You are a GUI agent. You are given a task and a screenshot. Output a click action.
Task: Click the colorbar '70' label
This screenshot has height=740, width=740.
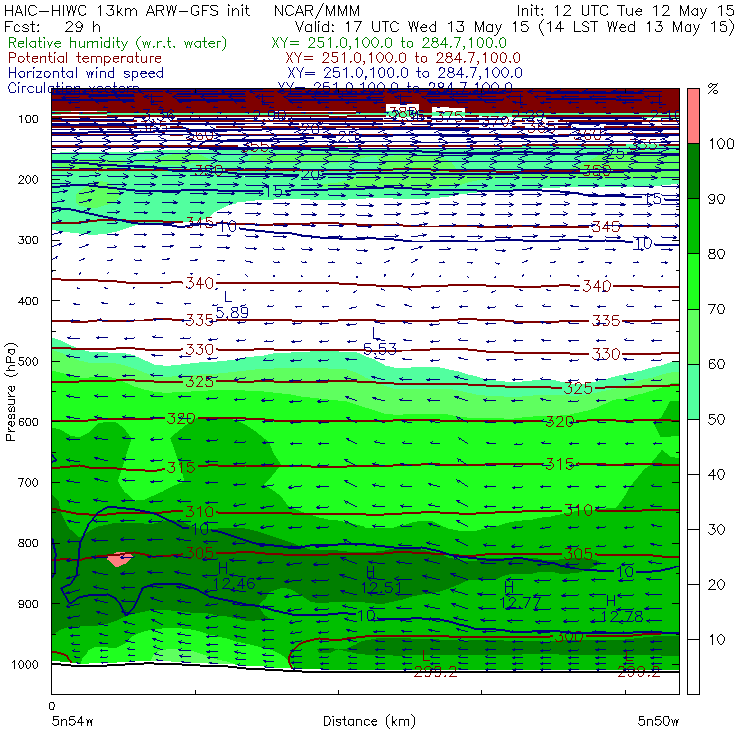pyautogui.click(x=716, y=309)
